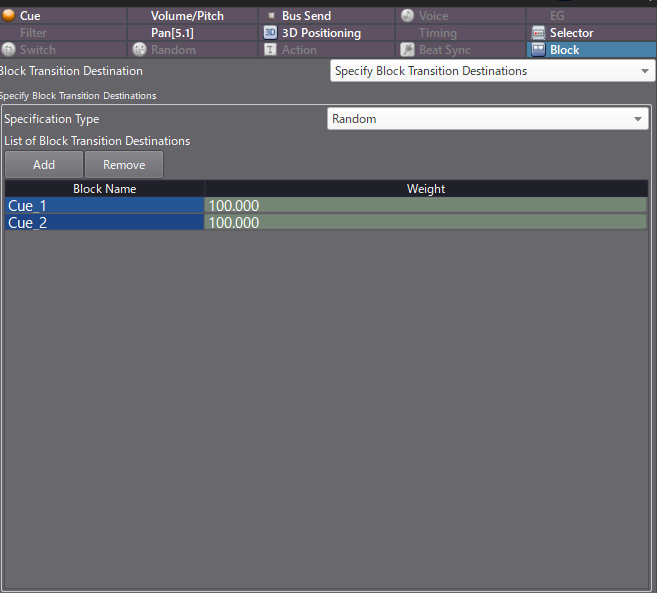Click the Beat Sync tab icon
The image size is (657, 593).
tap(407, 50)
